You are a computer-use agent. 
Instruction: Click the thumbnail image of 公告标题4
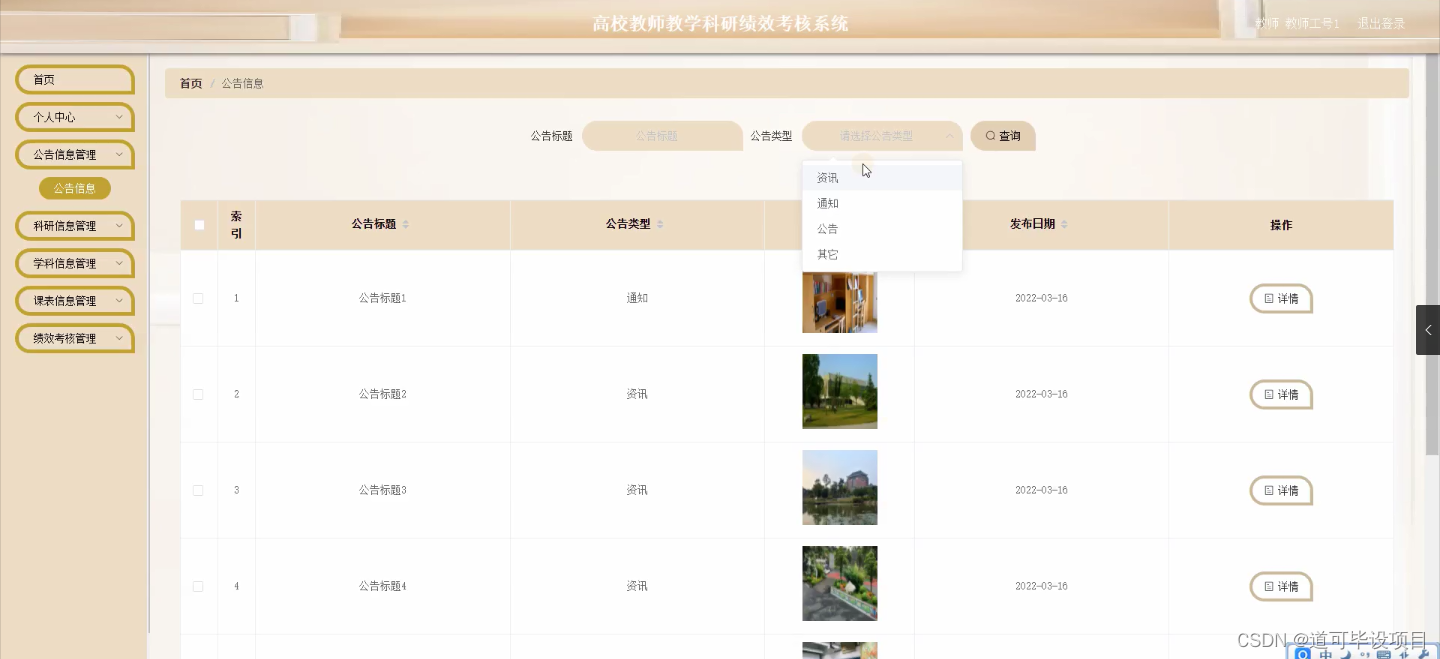840,583
